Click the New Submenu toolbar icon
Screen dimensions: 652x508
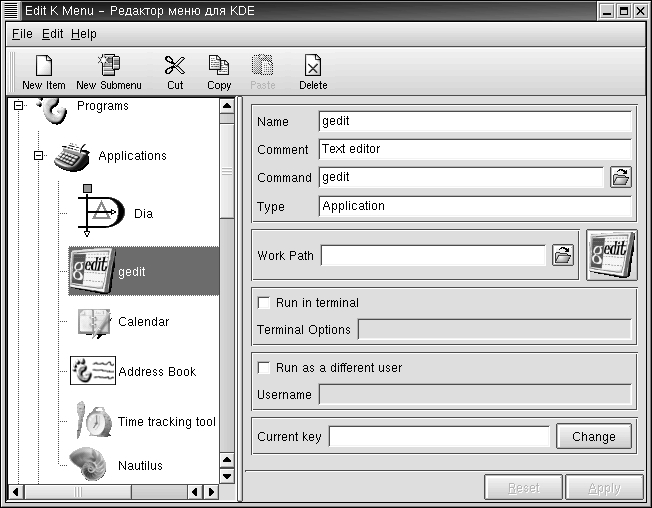tap(108, 66)
